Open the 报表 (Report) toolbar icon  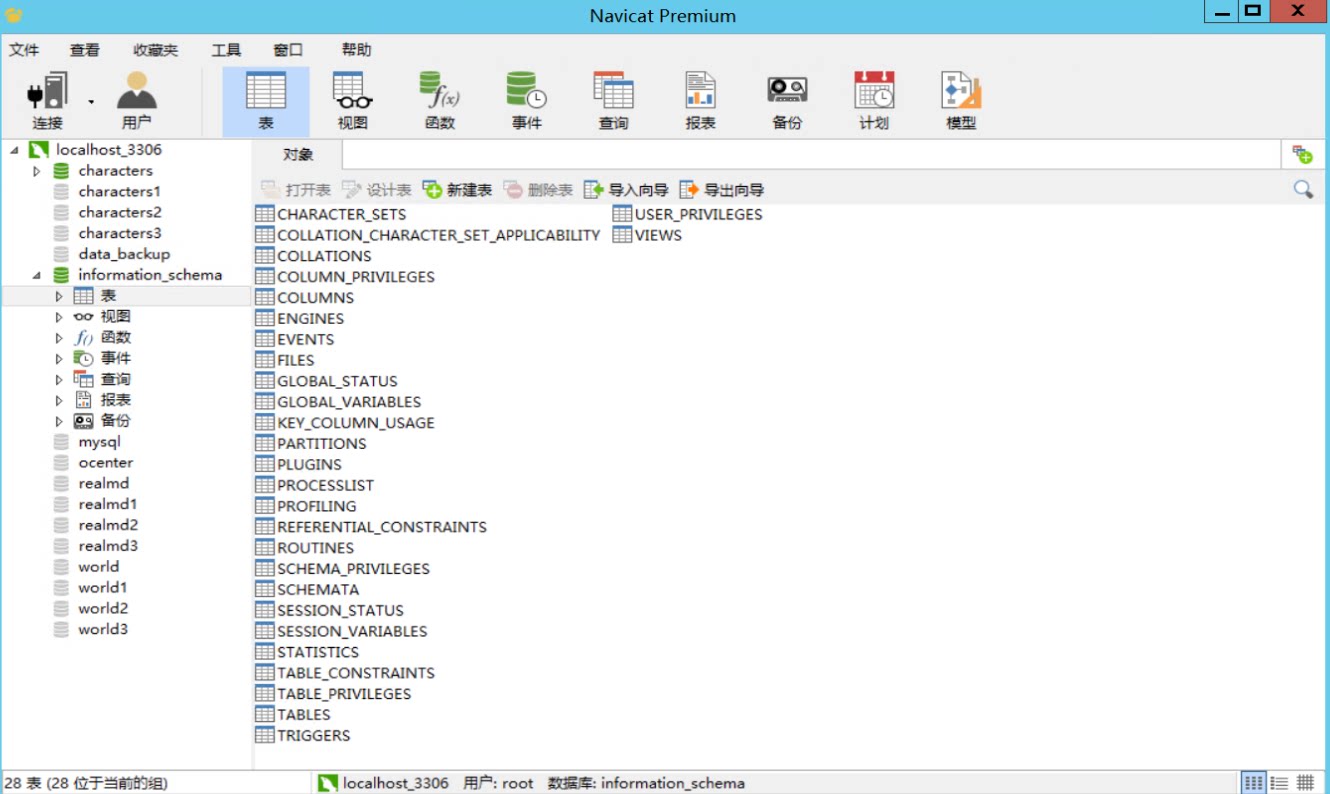[x=700, y=101]
